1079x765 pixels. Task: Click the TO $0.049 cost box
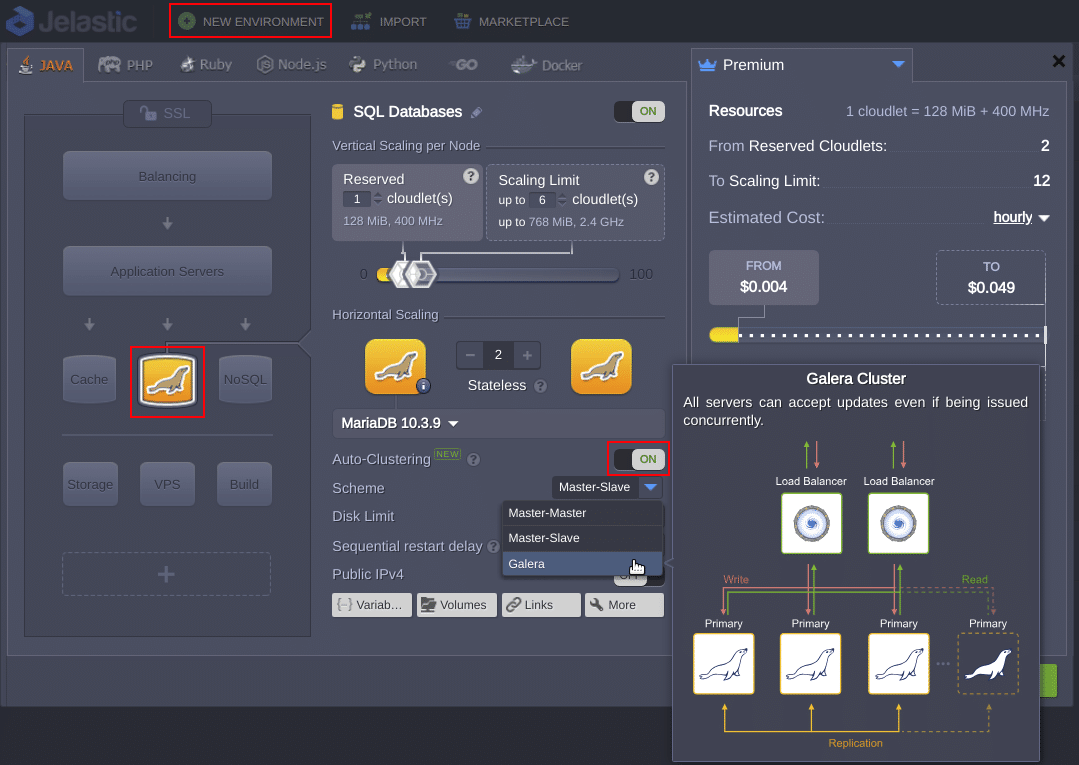[991, 277]
